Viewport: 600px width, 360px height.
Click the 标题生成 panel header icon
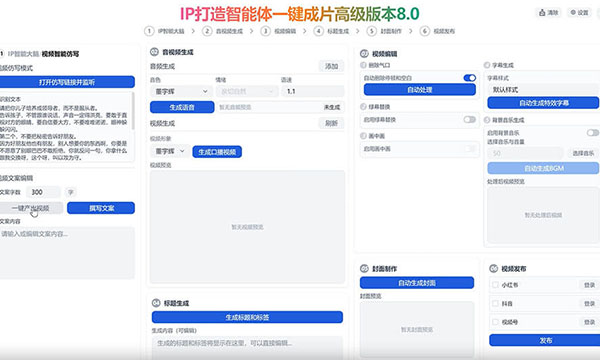pos(156,303)
